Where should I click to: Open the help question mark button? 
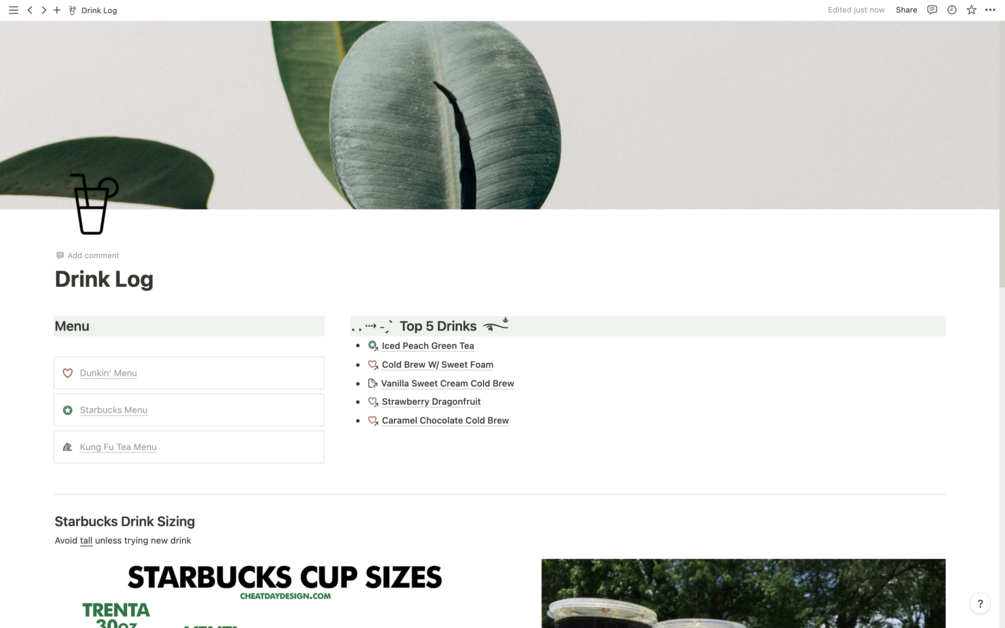click(x=980, y=603)
